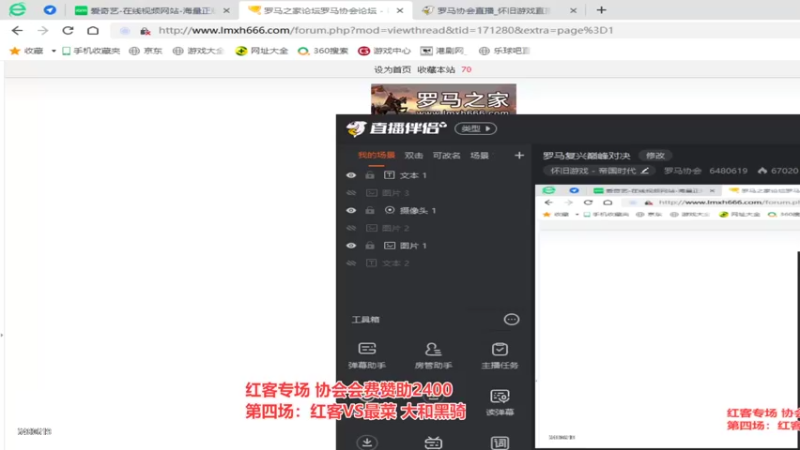This screenshot has width=800, height=450.
Task: Open the 主播任务 tool
Action: click(x=499, y=356)
